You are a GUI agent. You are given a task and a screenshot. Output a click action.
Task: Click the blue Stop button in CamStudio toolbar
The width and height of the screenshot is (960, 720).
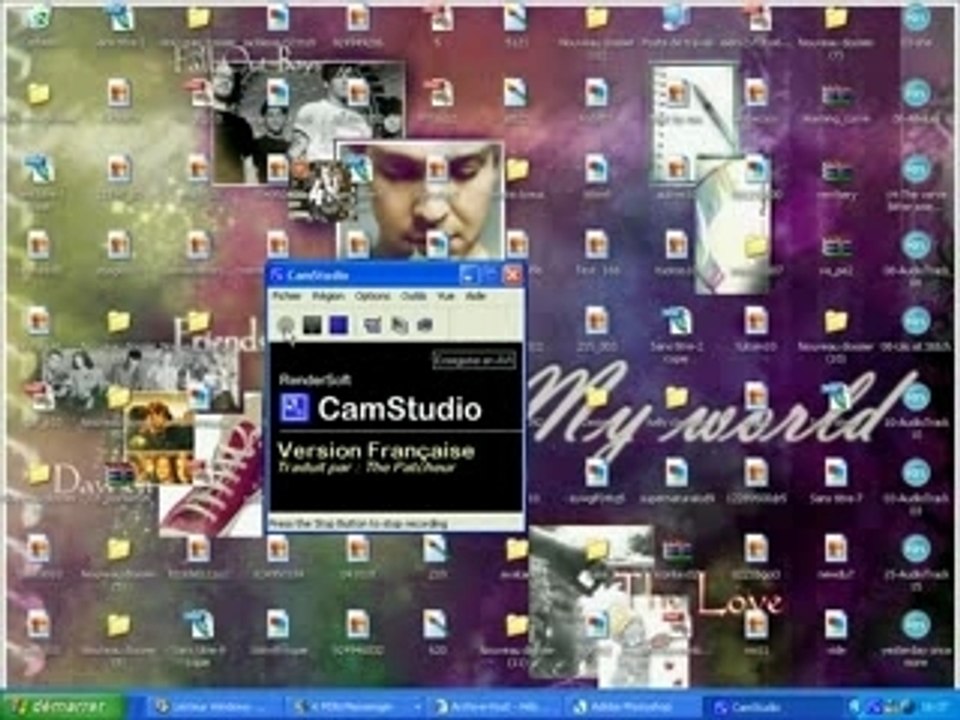(x=338, y=324)
